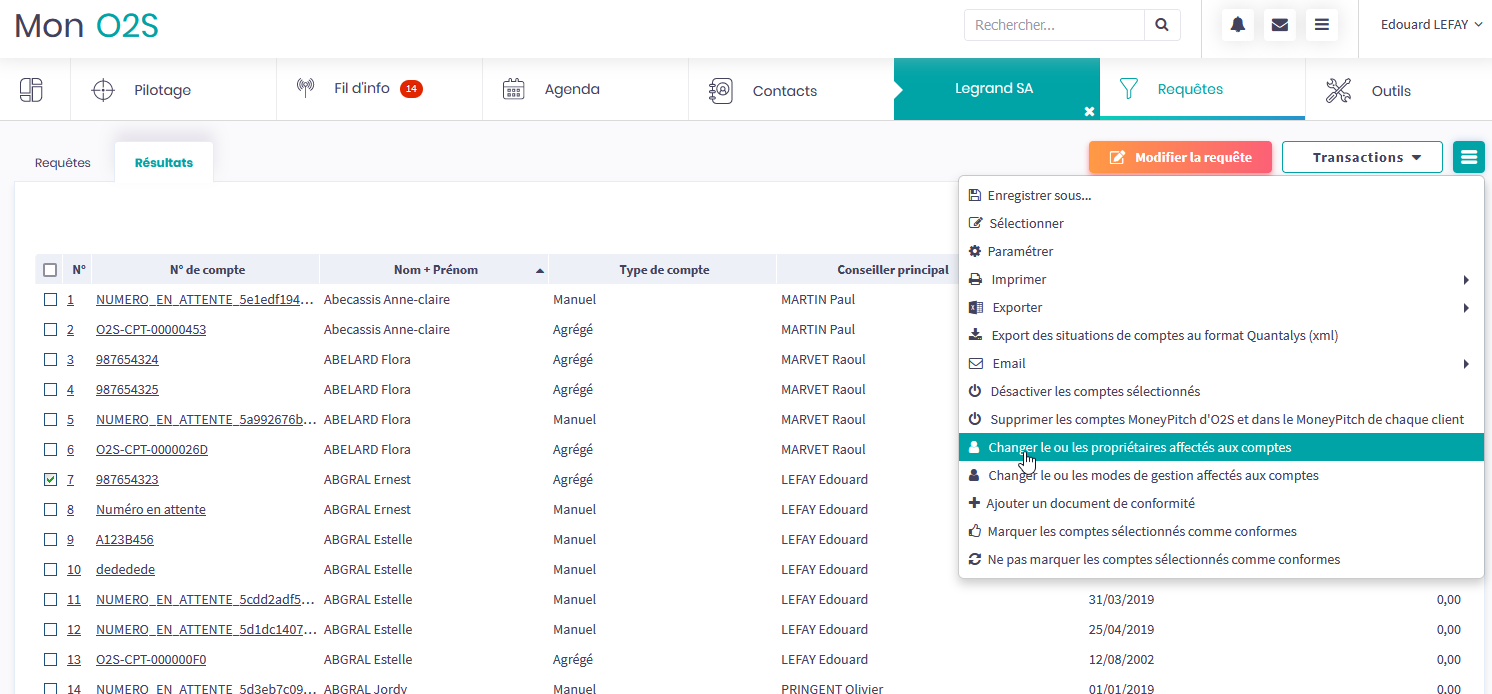Open the Edouard LEFAY user dropdown
This screenshot has height=694, width=1492.
pyautogui.click(x=1431, y=25)
